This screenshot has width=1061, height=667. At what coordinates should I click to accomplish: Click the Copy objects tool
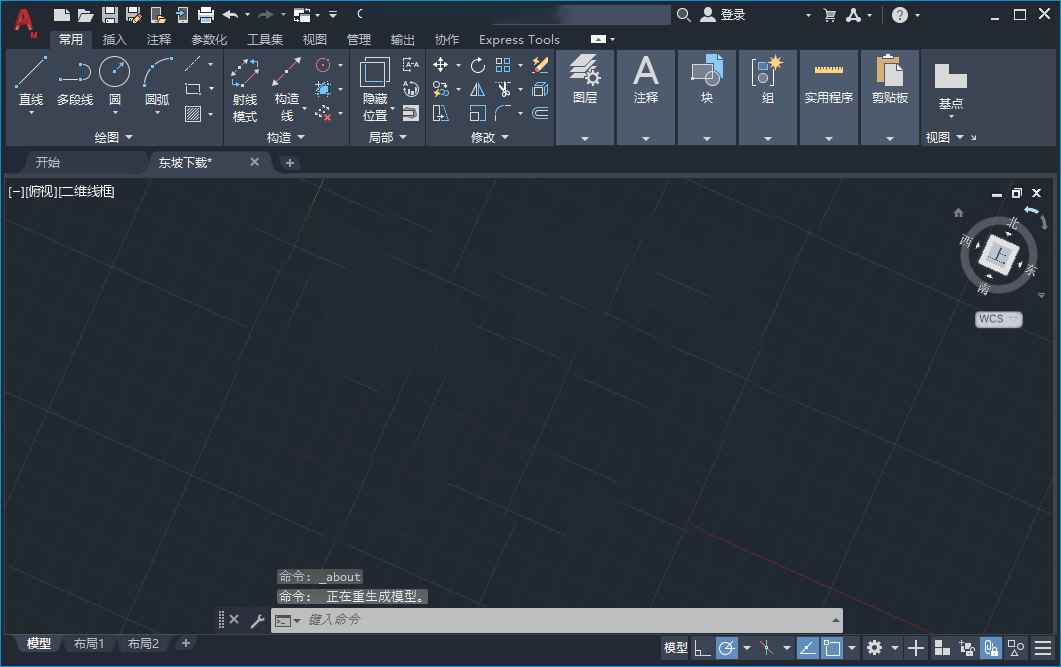click(x=441, y=89)
